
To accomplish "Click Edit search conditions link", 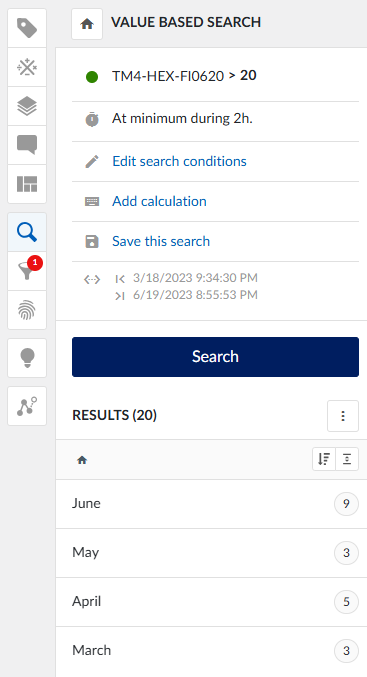I will (179, 161).
